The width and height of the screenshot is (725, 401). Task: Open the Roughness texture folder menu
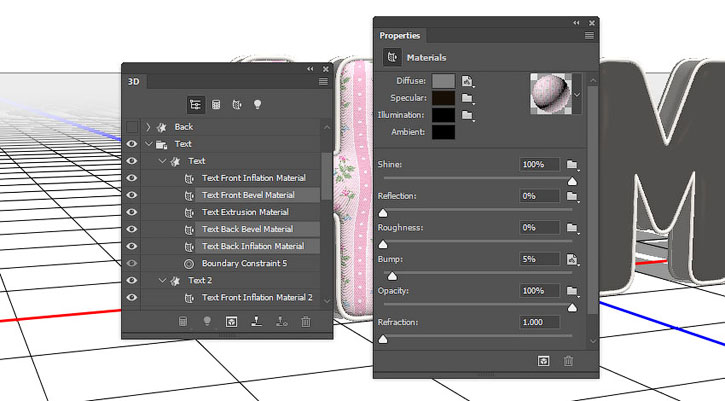(x=572, y=228)
